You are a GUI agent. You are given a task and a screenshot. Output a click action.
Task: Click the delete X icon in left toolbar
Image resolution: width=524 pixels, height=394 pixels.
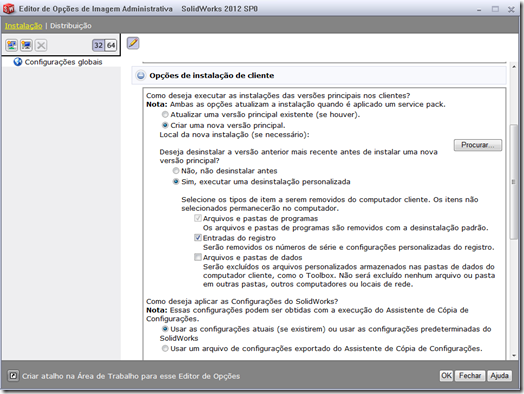click(x=41, y=45)
